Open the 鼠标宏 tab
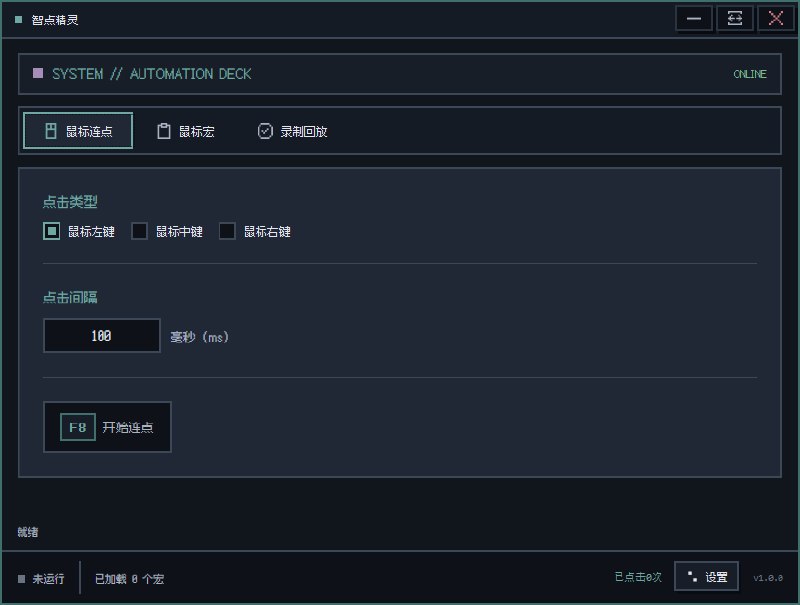800x605 pixels. 186,131
